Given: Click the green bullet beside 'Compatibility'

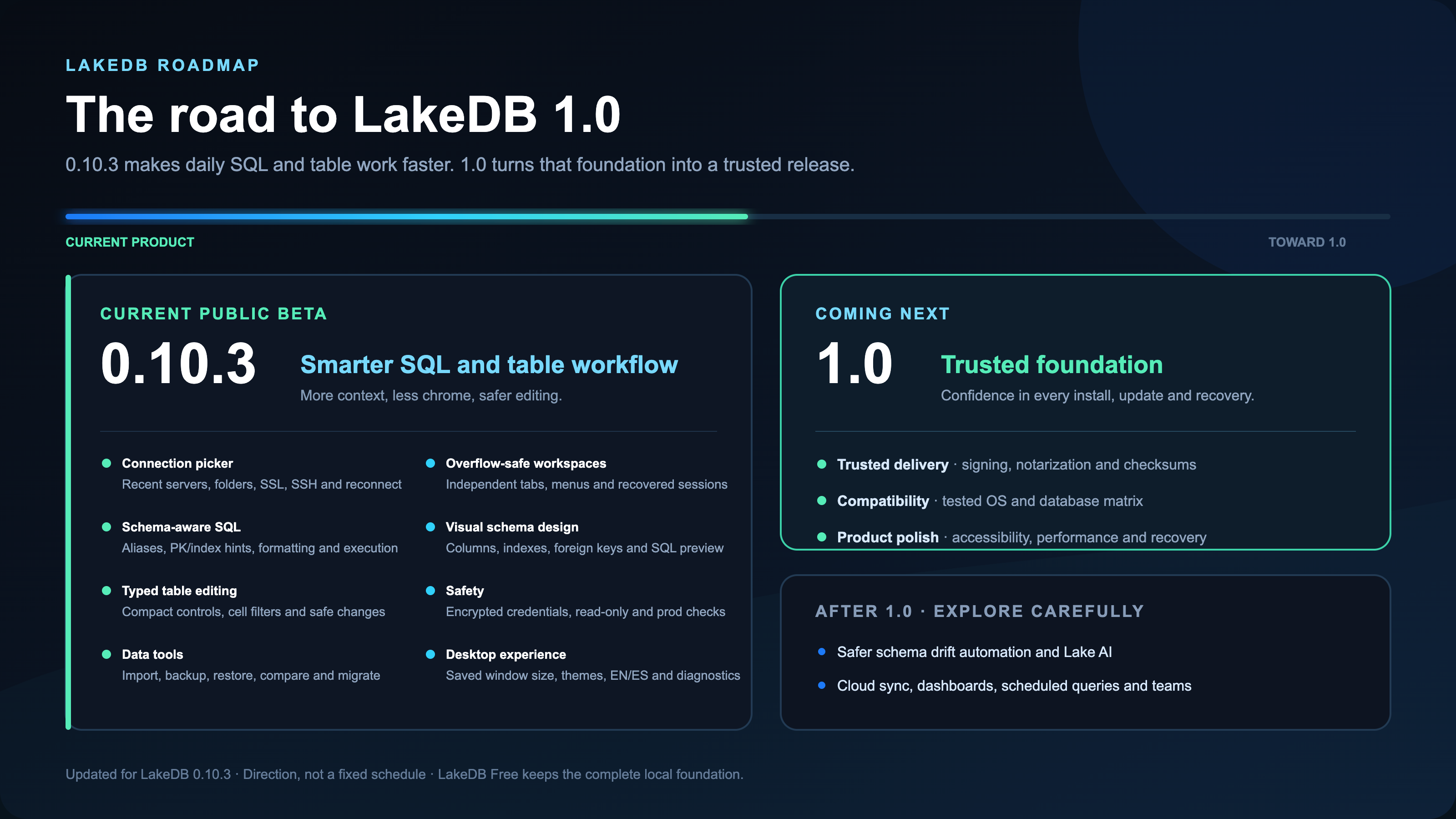Looking at the screenshot, I should point(822,501).
